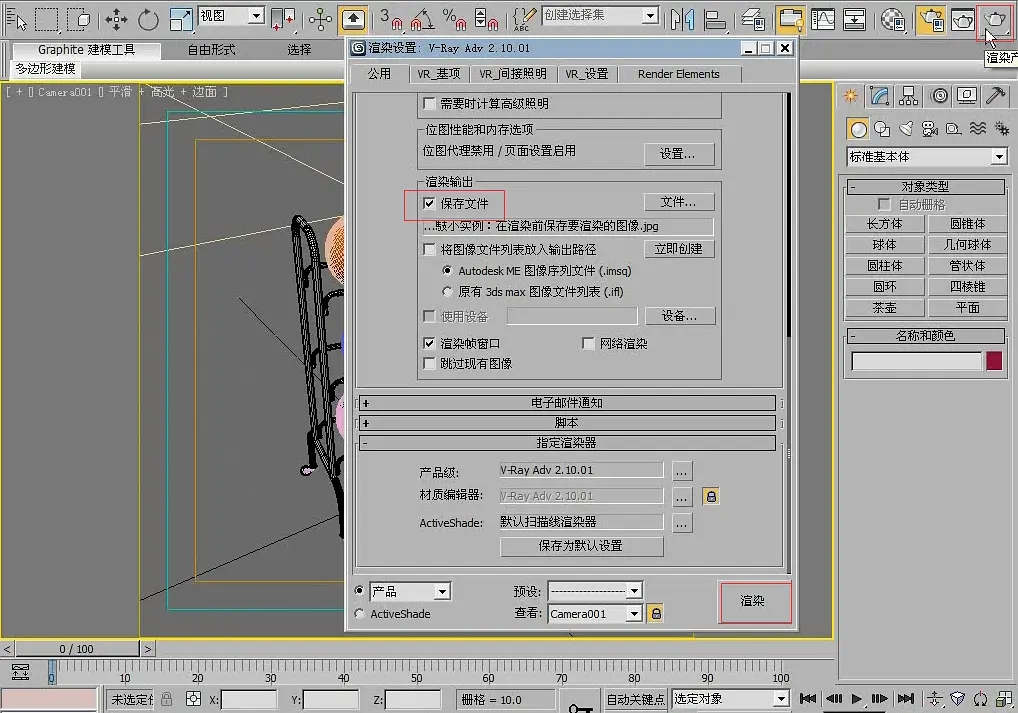This screenshot has width=1018, height=713.
Task: Switch to the VR_间接照明 tab
Action: [513, 74]
